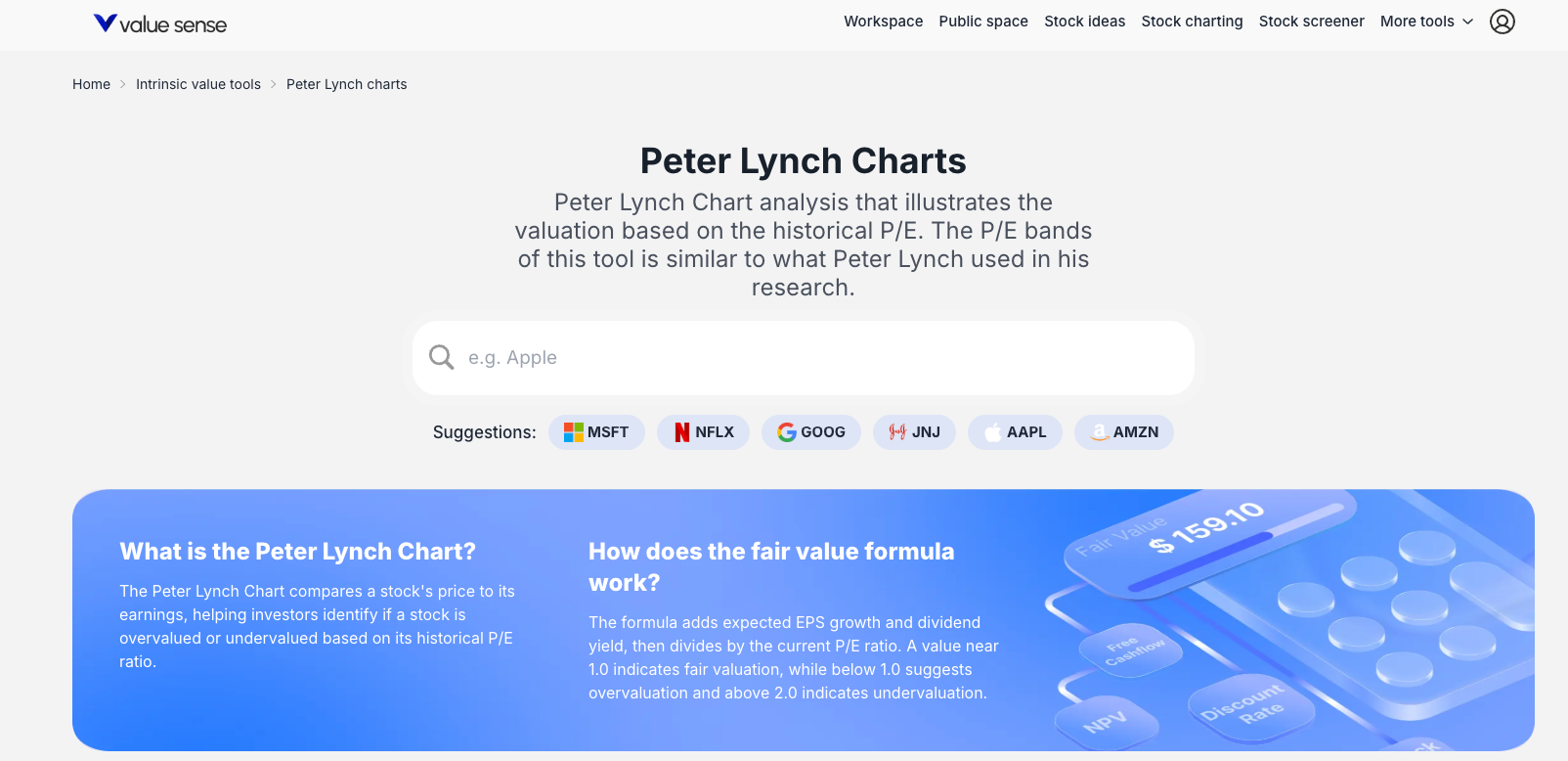Select the Netflix NFLX suggestion chip
The image size is (1568, 761).
pyautogui.click(x=703, y=432)
